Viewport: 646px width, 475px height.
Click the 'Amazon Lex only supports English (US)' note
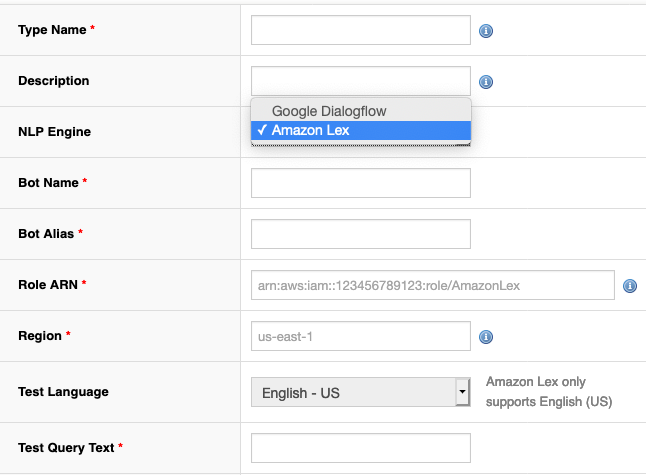[549, 392]
